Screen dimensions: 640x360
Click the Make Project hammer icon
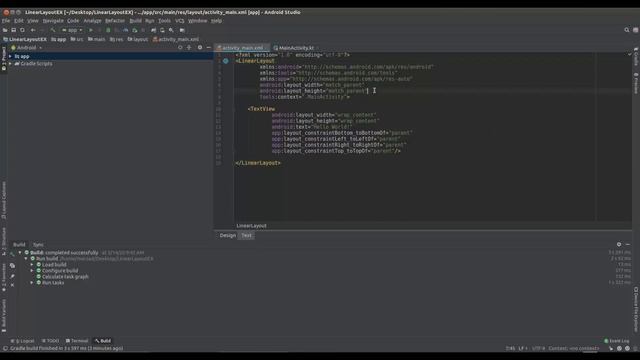point(53,30)
